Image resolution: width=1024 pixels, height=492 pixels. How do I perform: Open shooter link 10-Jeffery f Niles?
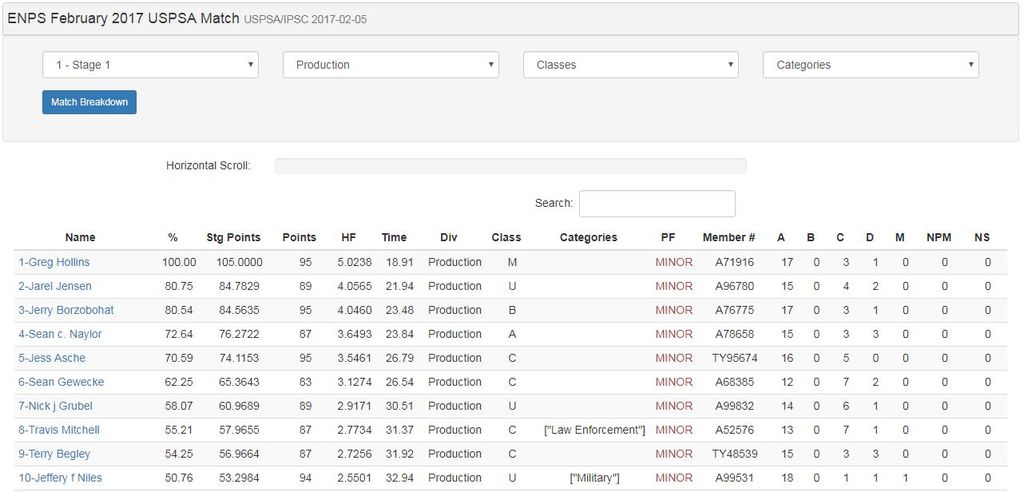tap(60, 478)
